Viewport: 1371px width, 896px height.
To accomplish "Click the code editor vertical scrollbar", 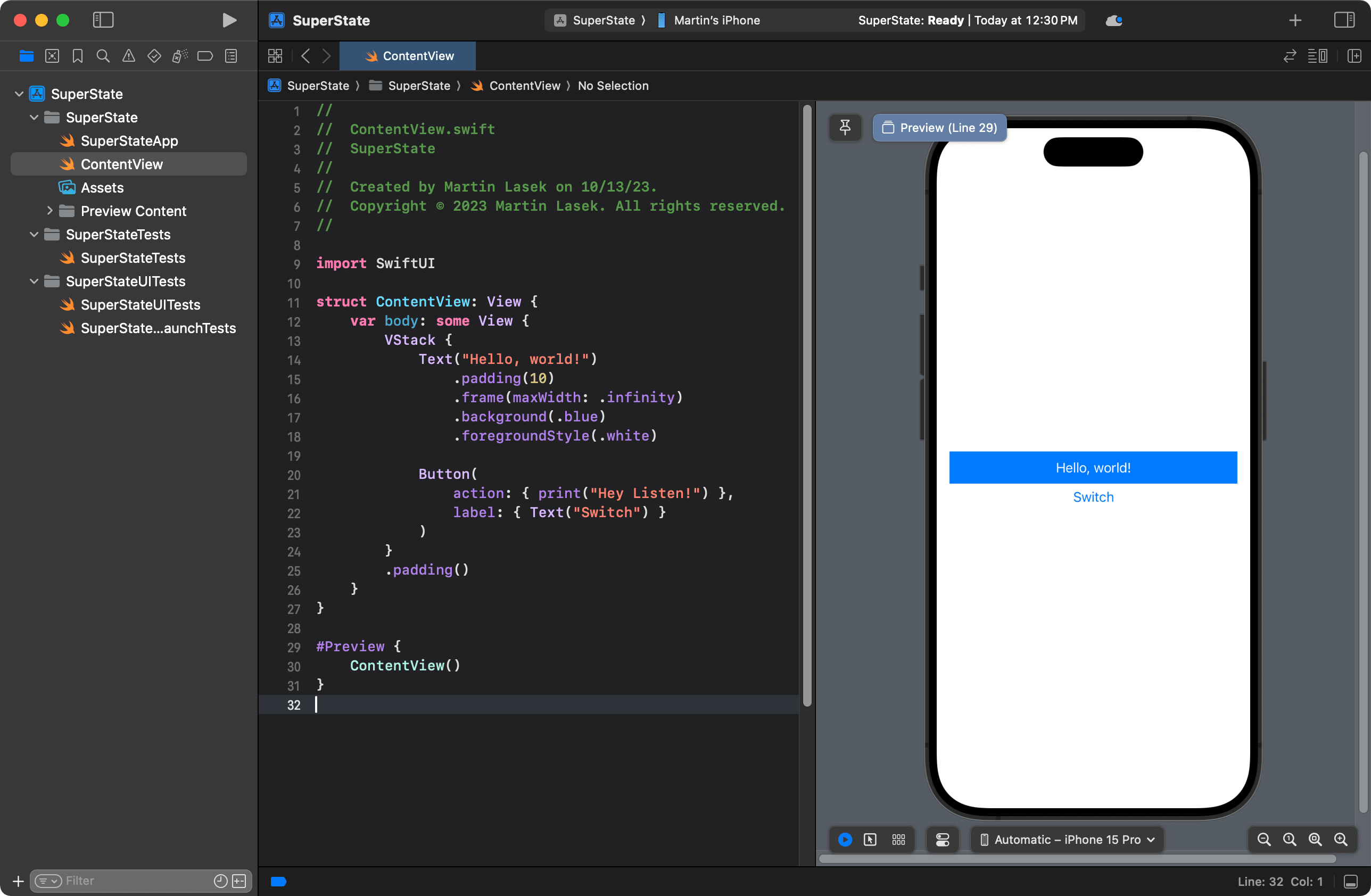I will click(807, 405).
